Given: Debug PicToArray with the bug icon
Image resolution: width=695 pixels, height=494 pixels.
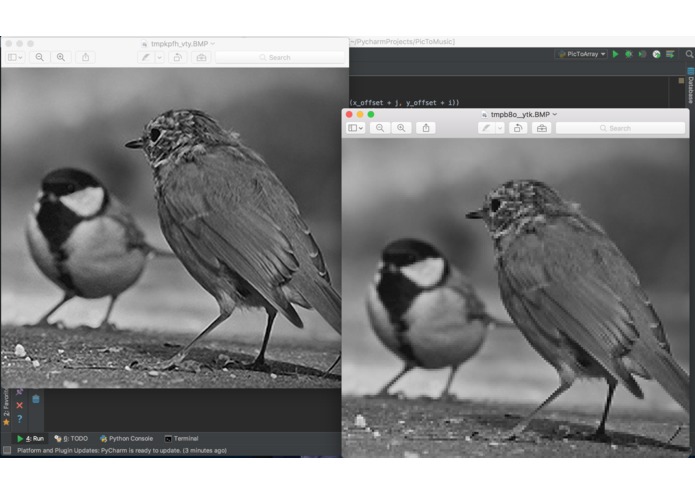Looking at the screenshot, I should coord(629,54).
